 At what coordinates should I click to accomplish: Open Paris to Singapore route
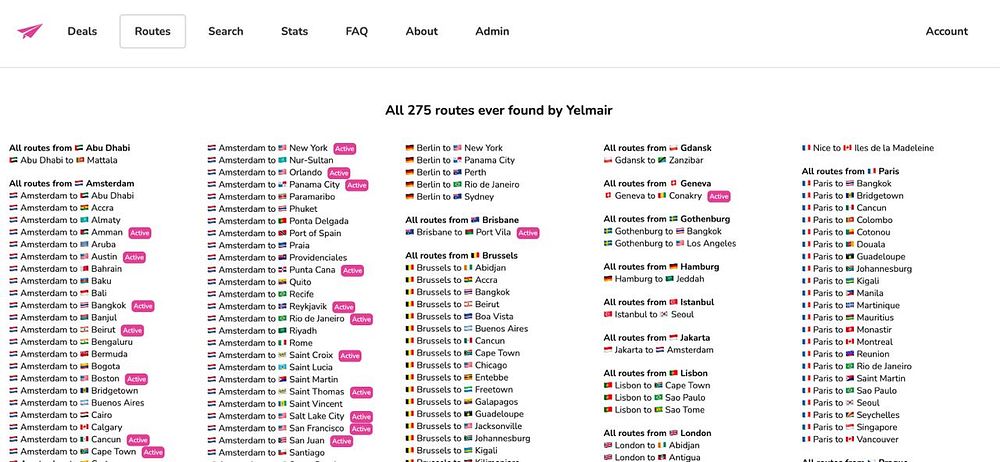tap(850, 428)
